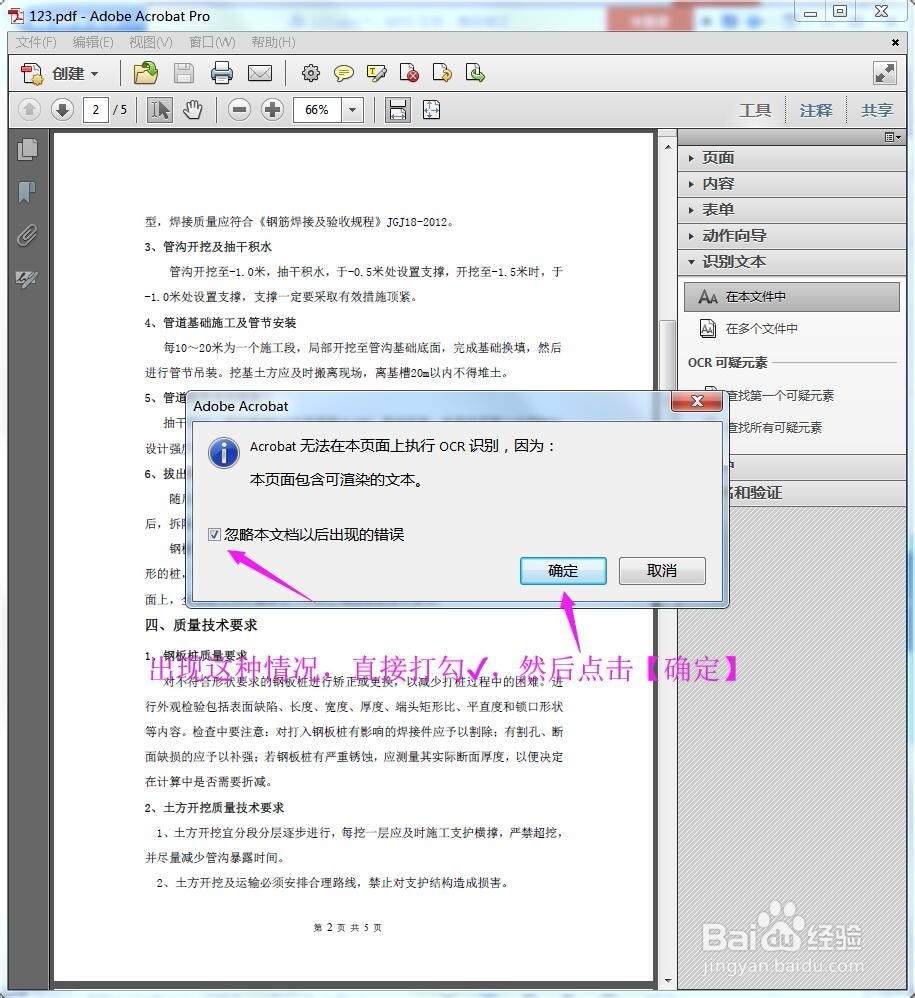Screen dimensions: 915x998
Task: Open the 视图(V) menu
Action: coord(151,43)
